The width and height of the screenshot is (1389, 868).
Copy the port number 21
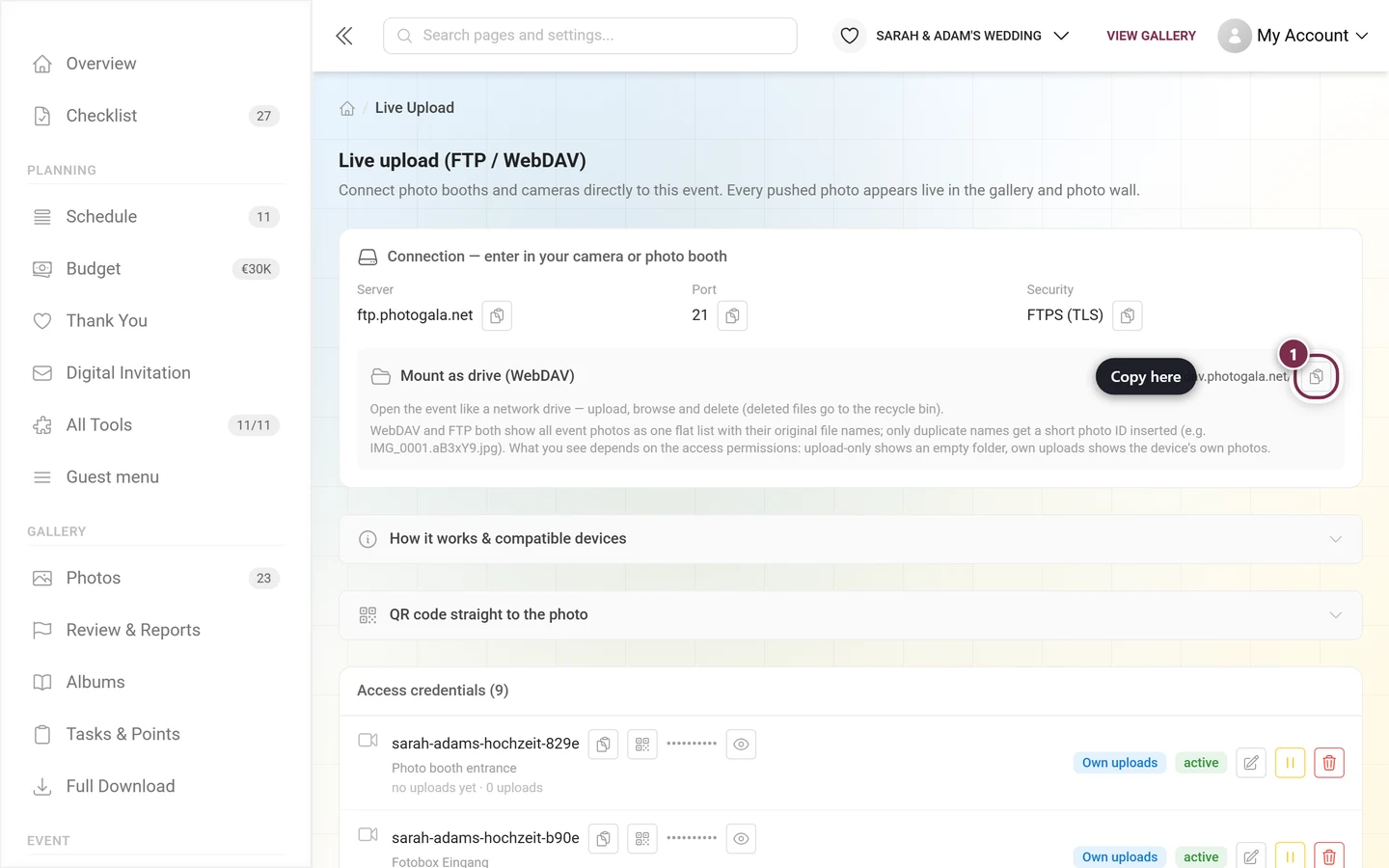tap(732, 315)
